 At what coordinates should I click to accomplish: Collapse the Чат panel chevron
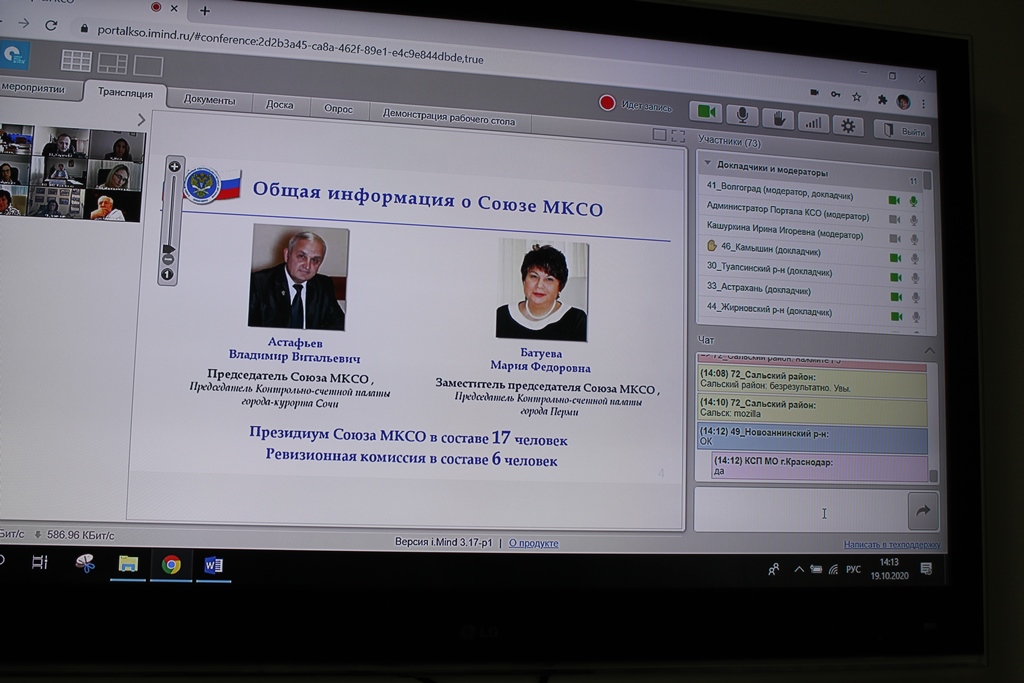929,350
